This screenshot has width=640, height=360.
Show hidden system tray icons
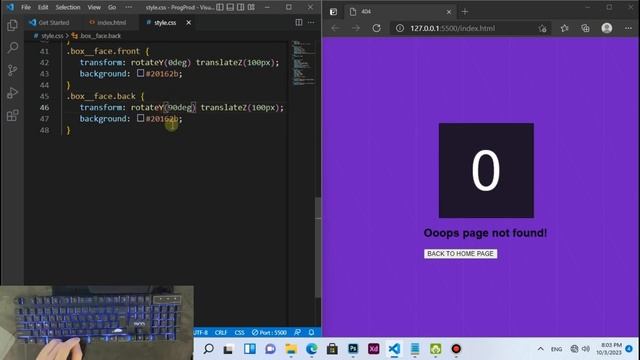[x=540, y=349]
